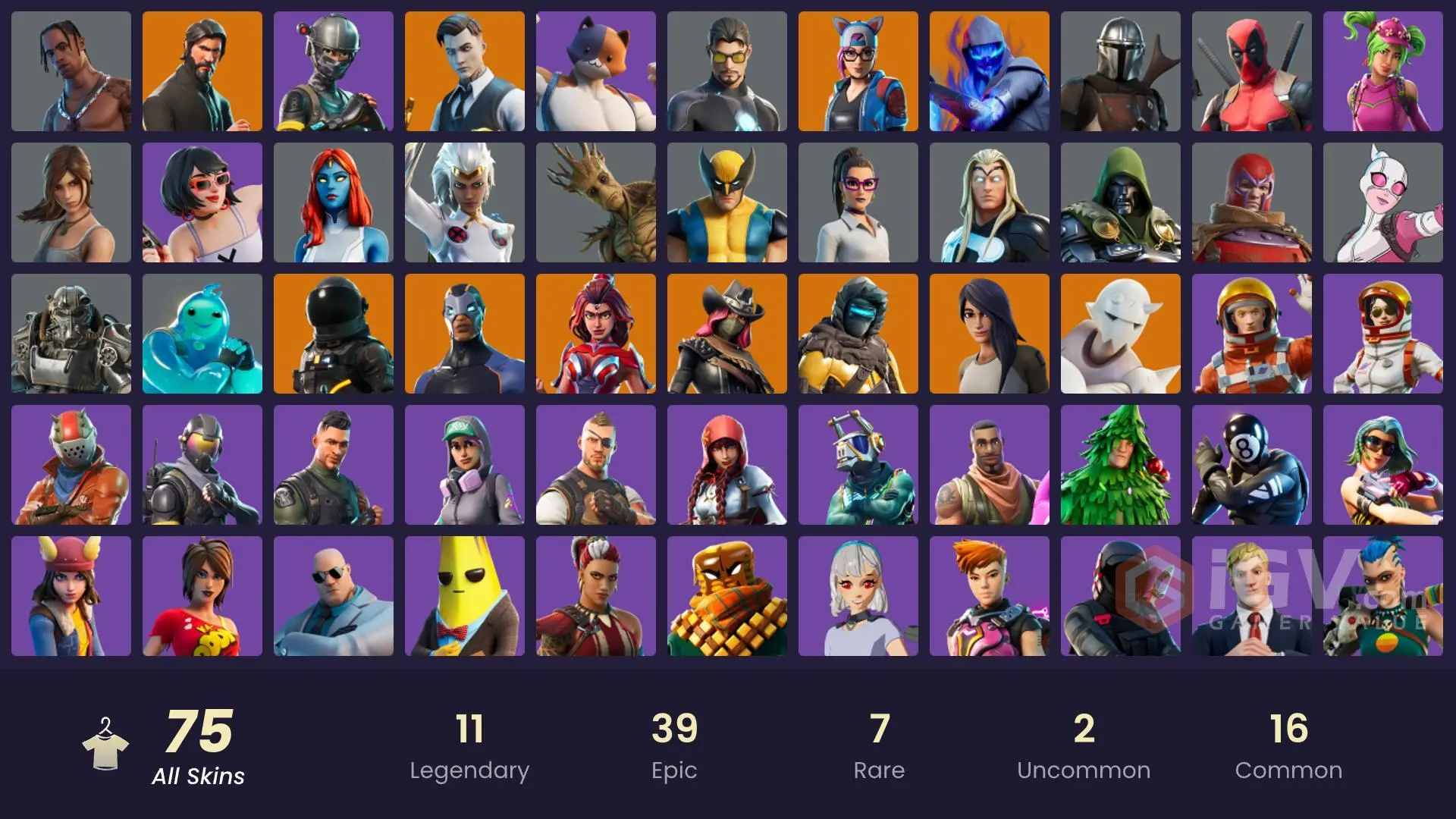Choose the Wolverine skin tile
The height and width of the screenshot is (819, 1456).
[727, 202]
